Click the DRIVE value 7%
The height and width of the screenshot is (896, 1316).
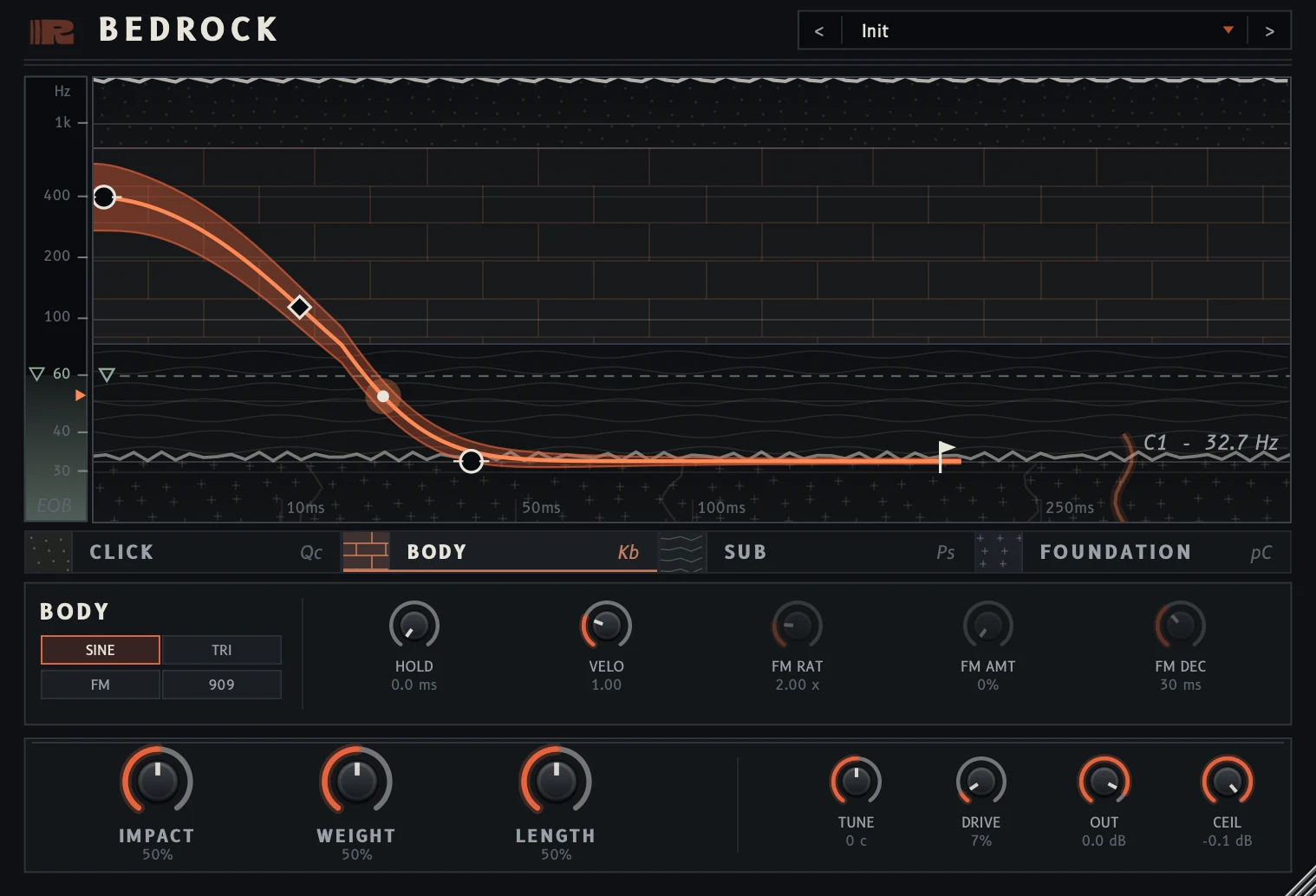tap(981, 841)
